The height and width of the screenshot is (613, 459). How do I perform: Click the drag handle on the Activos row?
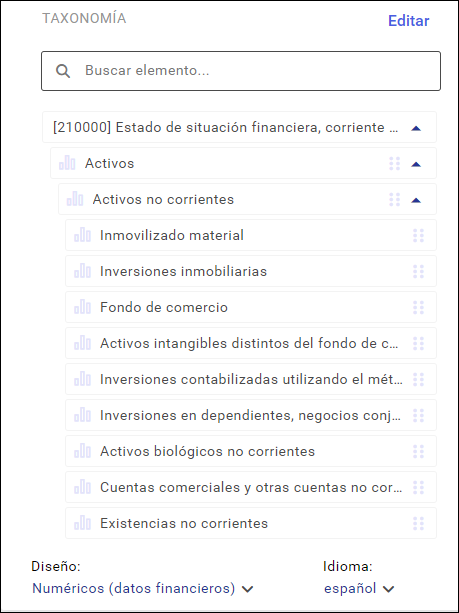coord(394,163)
